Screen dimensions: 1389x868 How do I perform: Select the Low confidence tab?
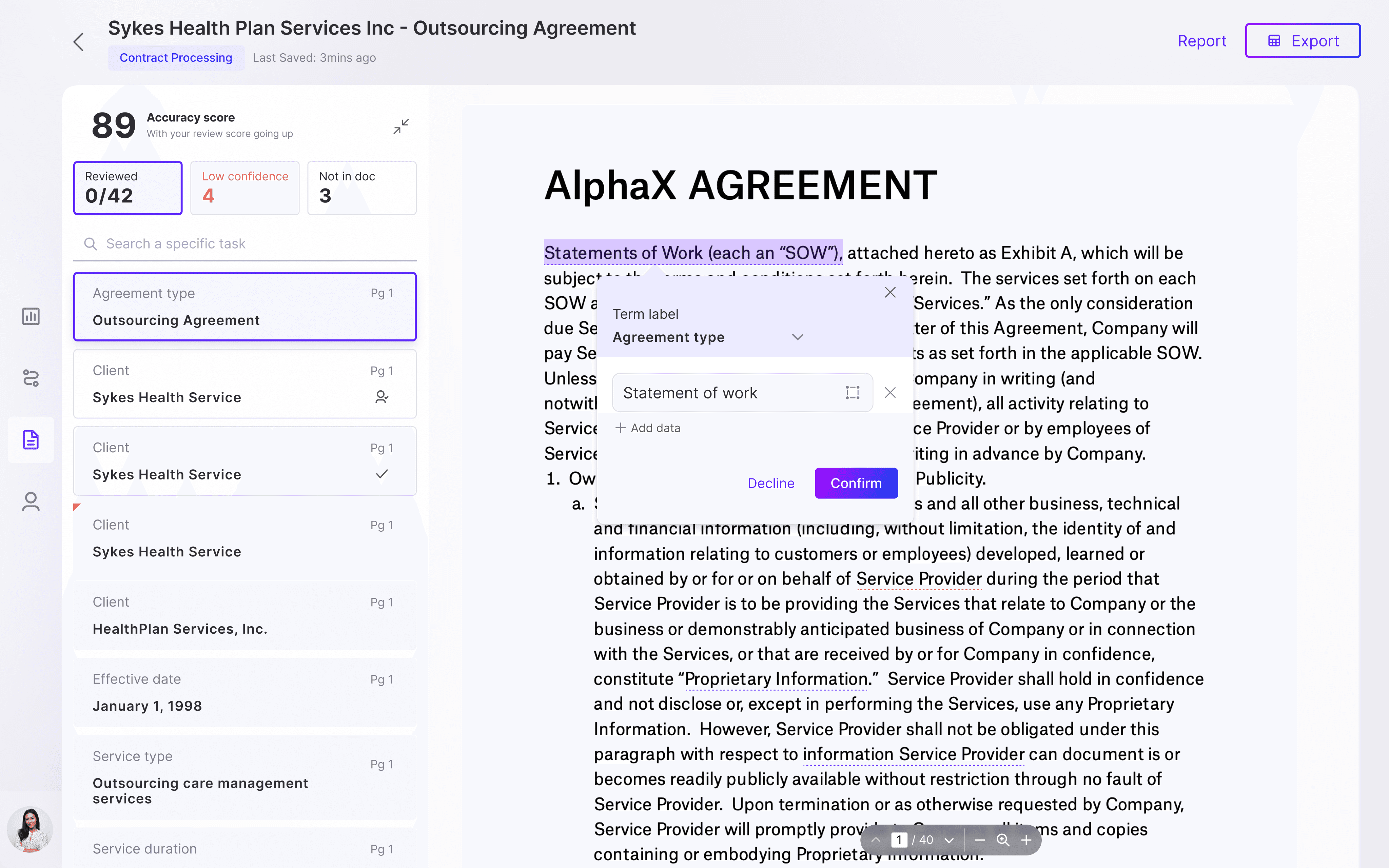coord(244,188)
